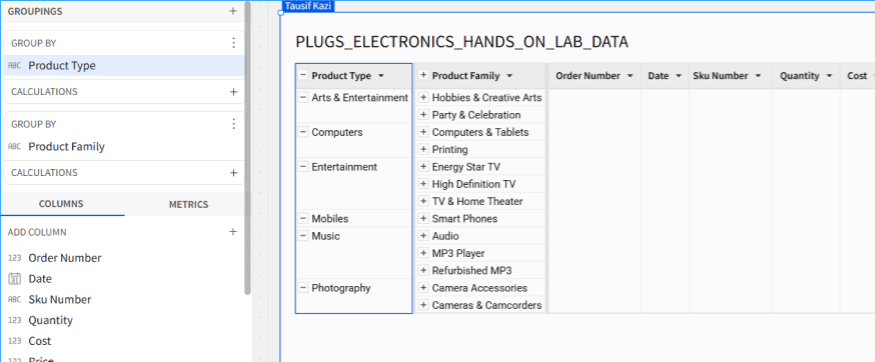The image size is (875, 362).
Task: Open Product Type column header dropdown arrow
Action: coord(381,76)
